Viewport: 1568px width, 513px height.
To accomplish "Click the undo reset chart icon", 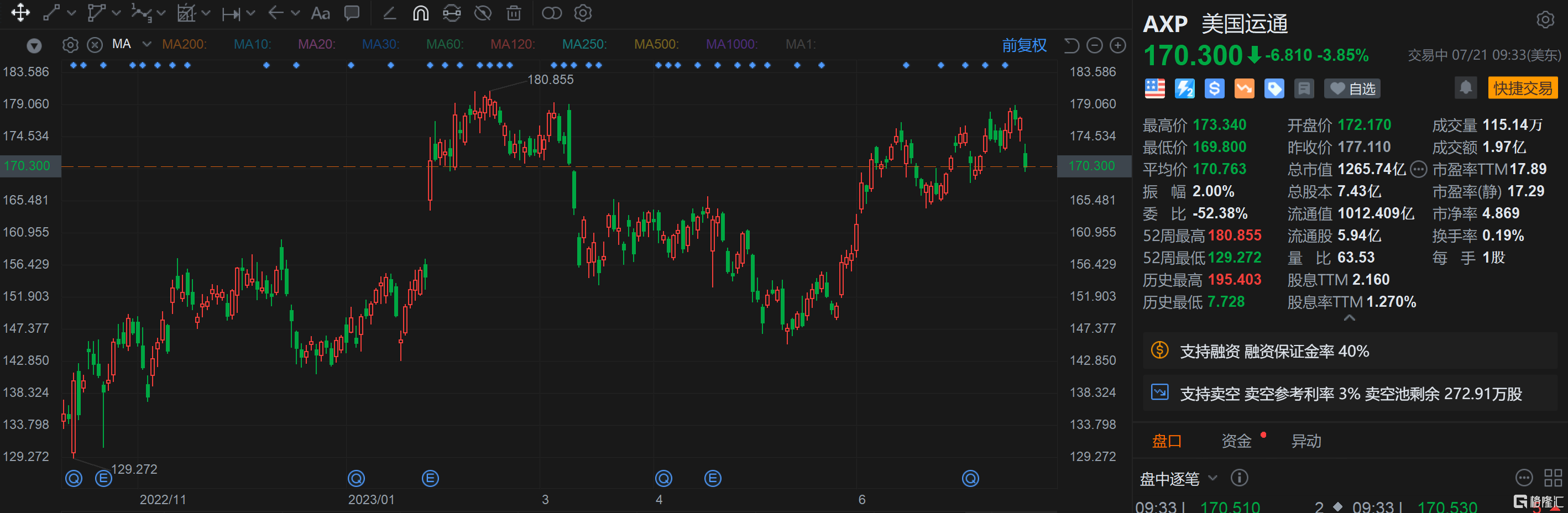I will (1072, 45).
